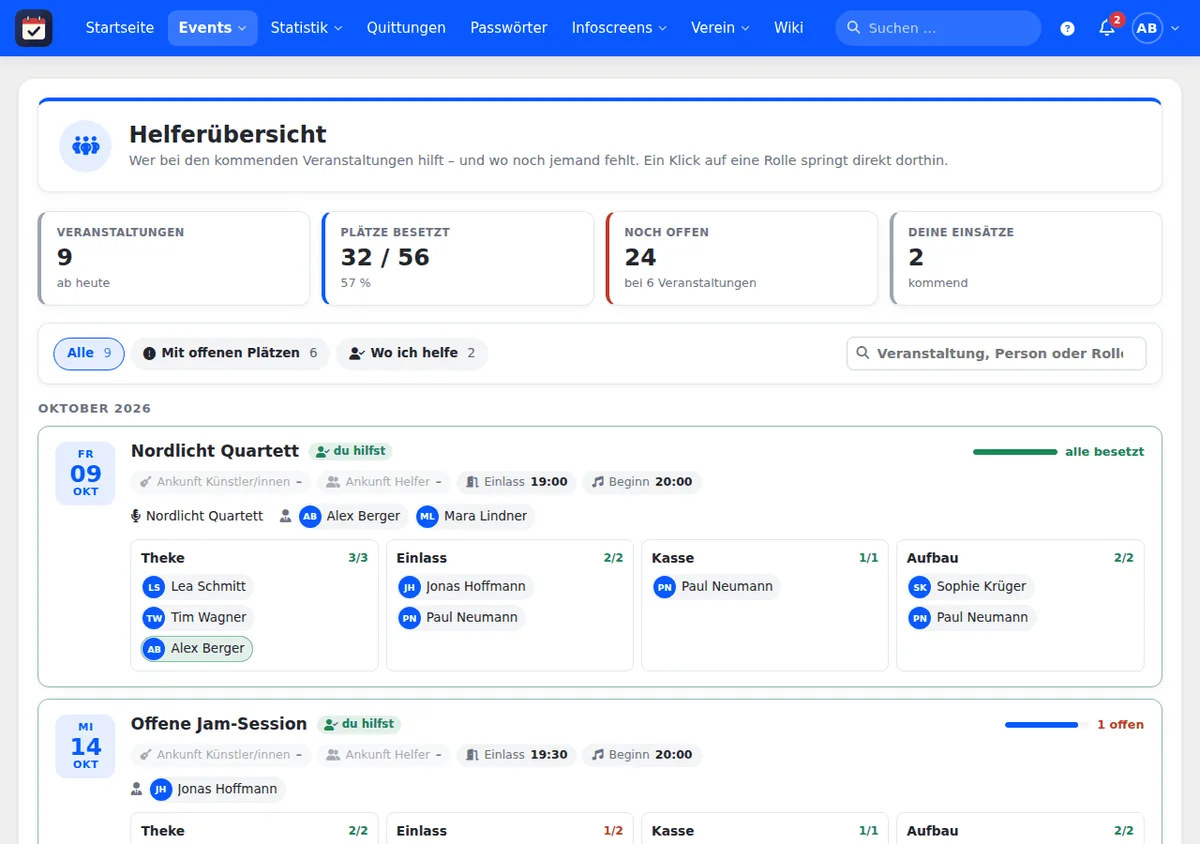Click the person-check icon in Nordlicht's 'du hilfst' badge

tap(322, 451)
